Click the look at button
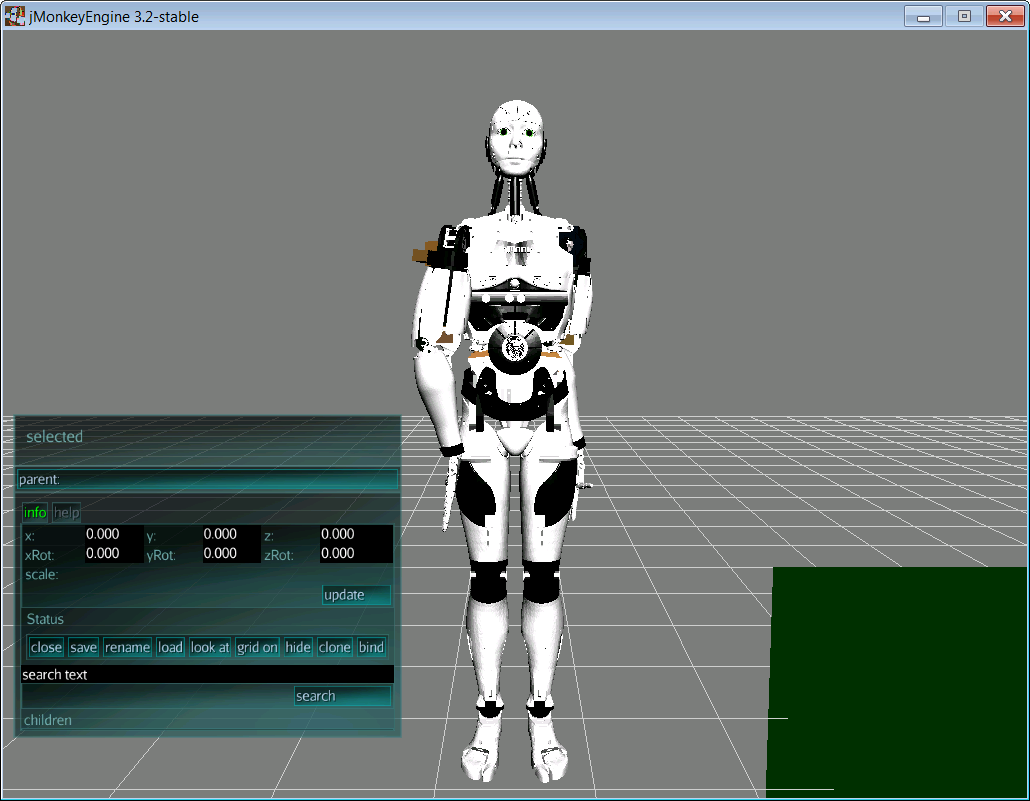The height and width of the screenshot is (801, 1030). [210, 647]
